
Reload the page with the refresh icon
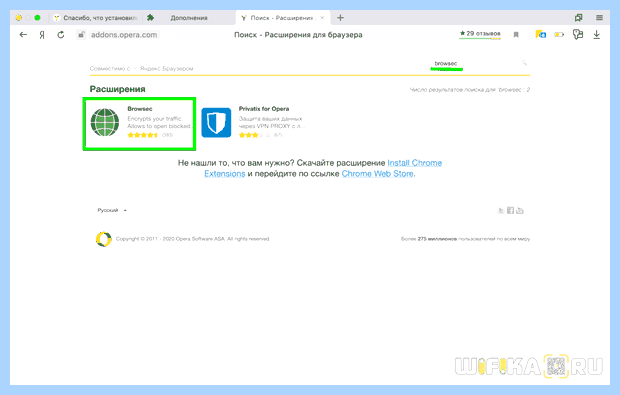point(60,35)
